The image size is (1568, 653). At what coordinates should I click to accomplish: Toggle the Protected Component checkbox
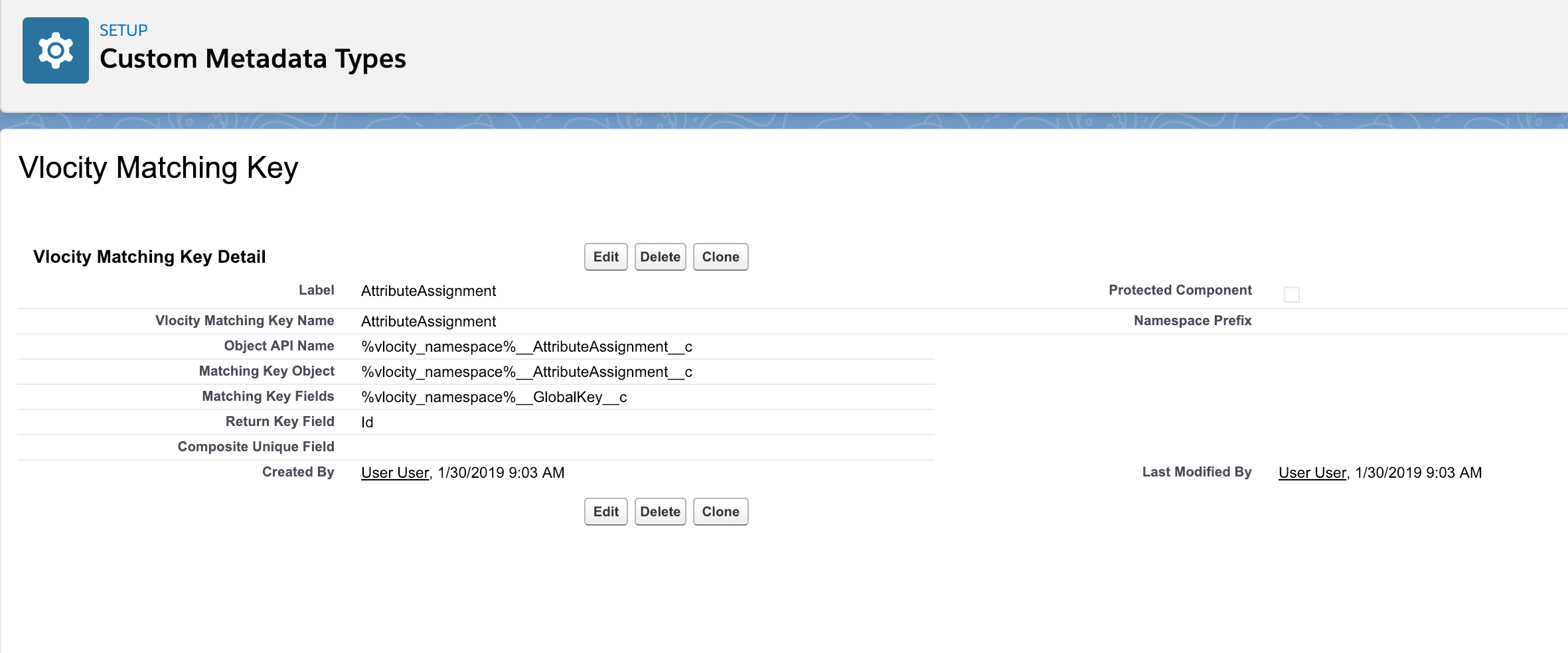click(1291, 294)
